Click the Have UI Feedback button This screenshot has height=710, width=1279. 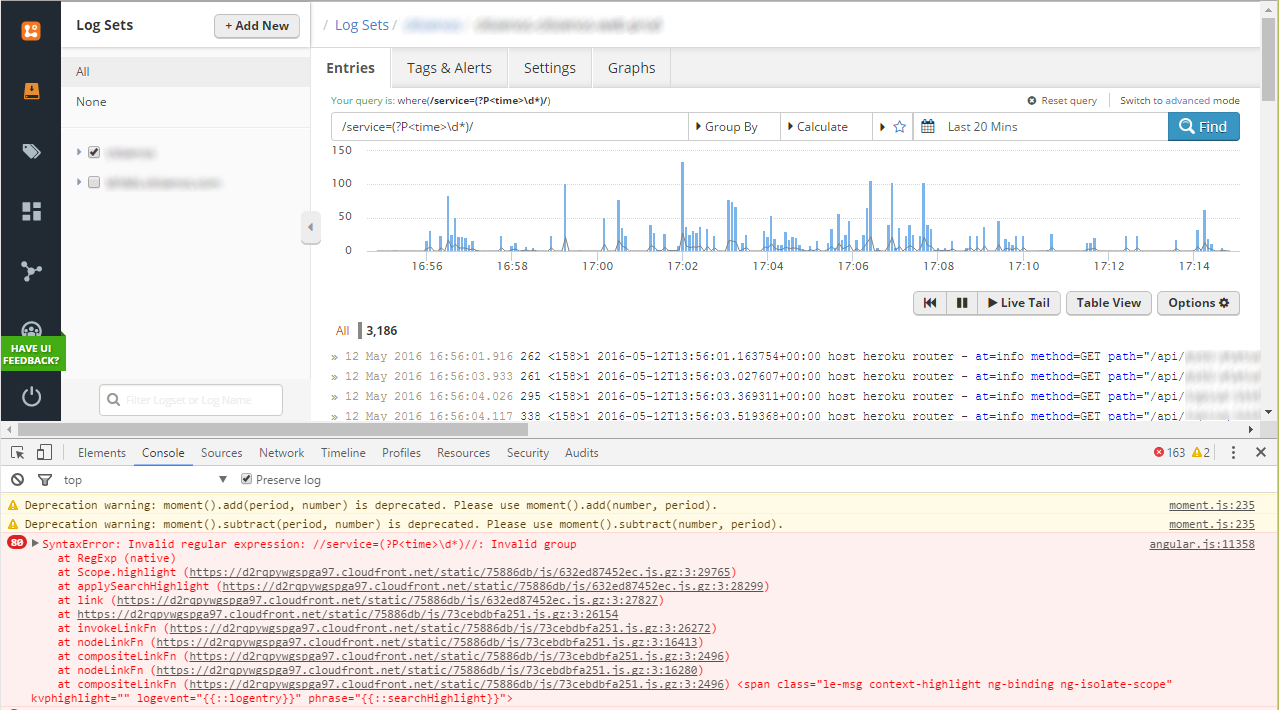pyautogui.click(x=32, y=353)
